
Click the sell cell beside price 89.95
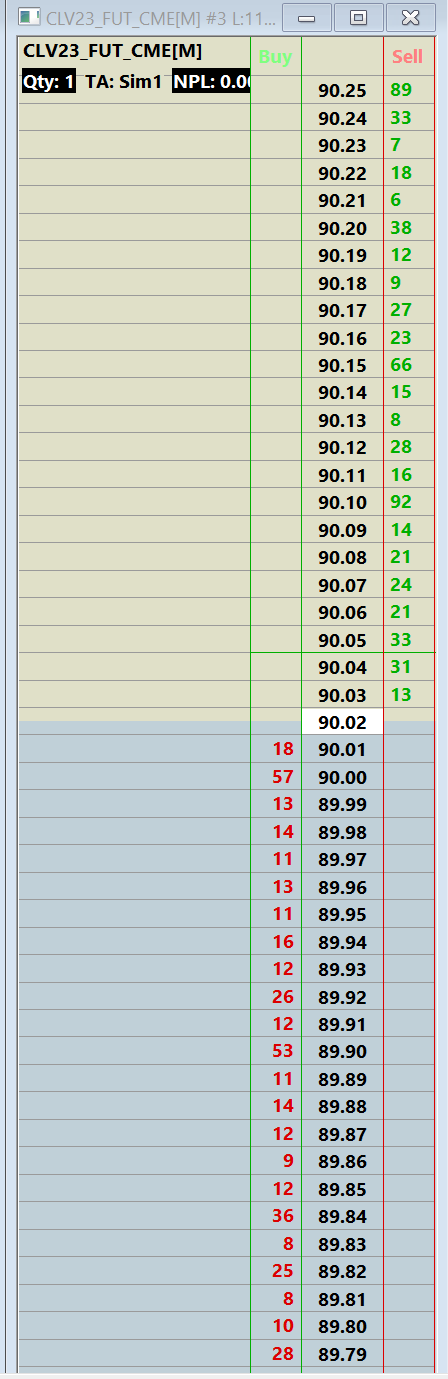point(408,914)
